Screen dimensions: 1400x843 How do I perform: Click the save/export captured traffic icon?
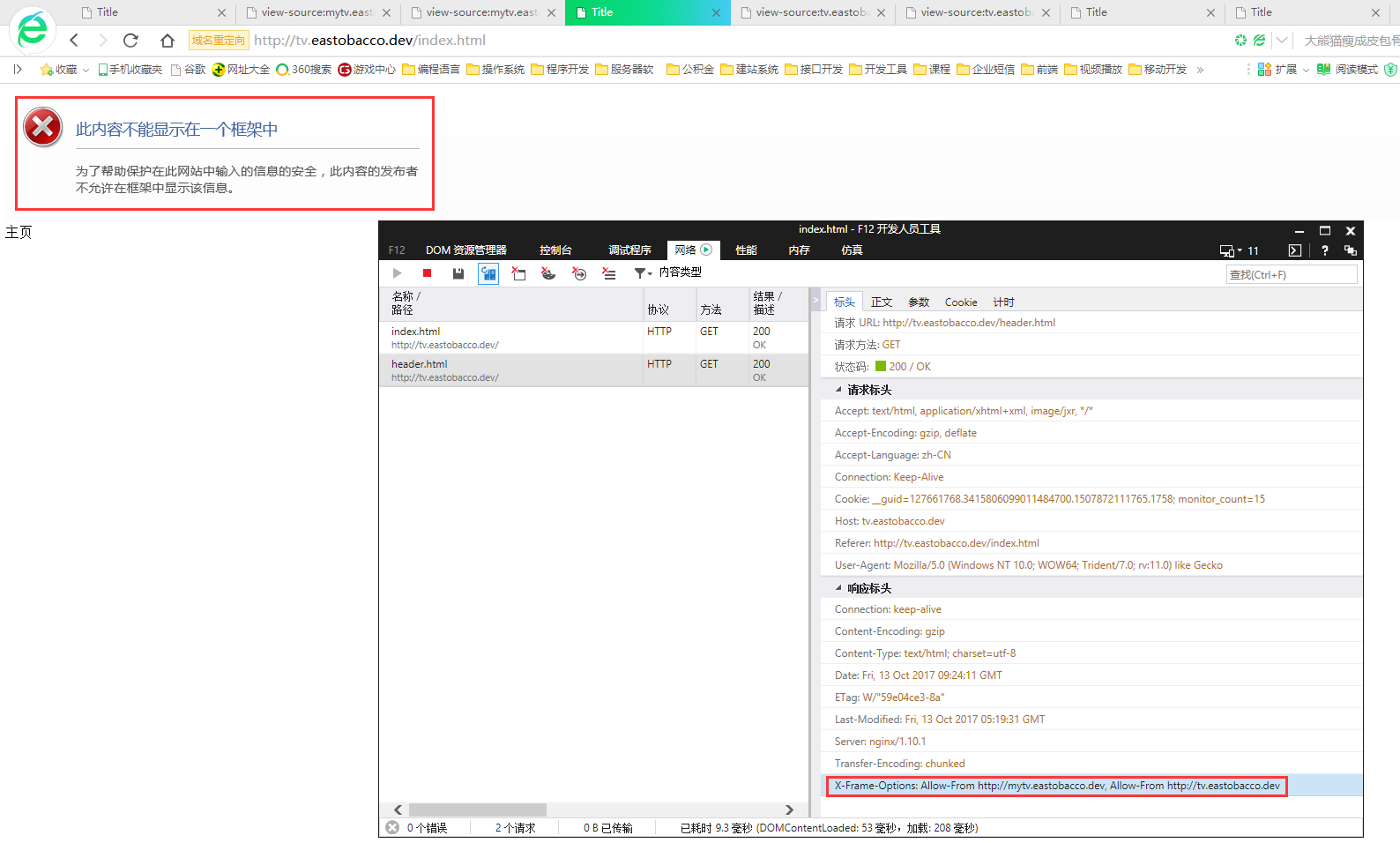(458, 273)
